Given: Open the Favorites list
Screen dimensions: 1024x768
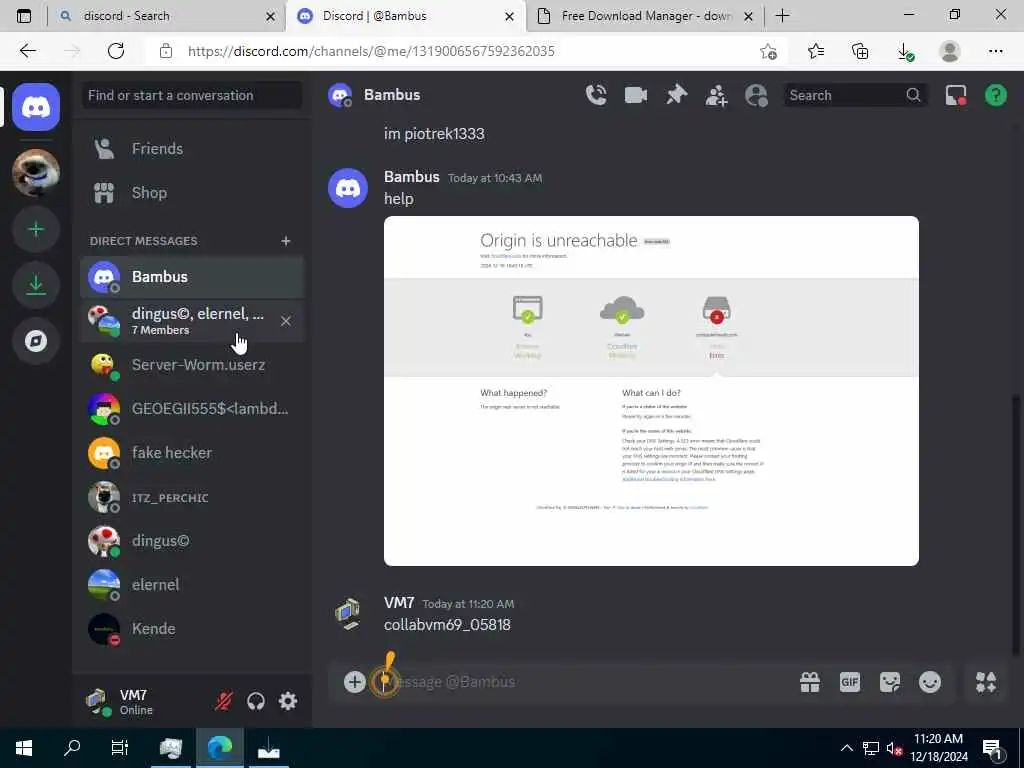Looking at the screenshot, I should [816, 52].
